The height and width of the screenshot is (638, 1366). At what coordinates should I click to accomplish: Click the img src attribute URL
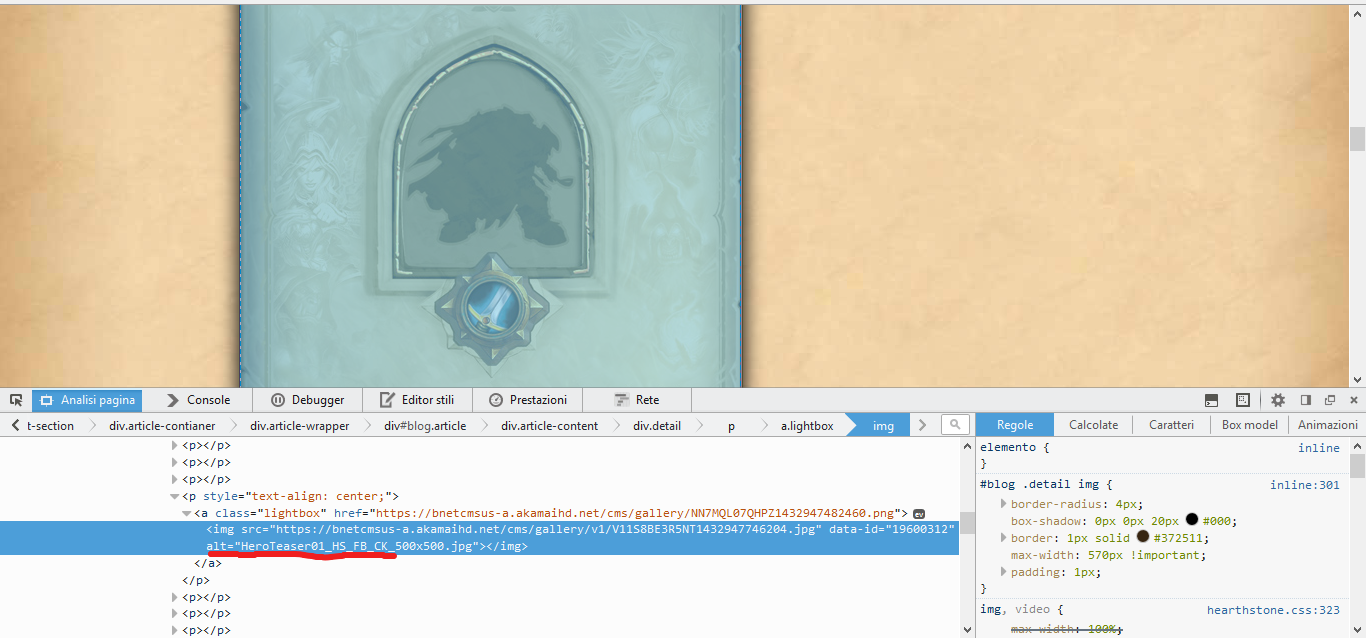pyautogui.click(x=548, y=529)
